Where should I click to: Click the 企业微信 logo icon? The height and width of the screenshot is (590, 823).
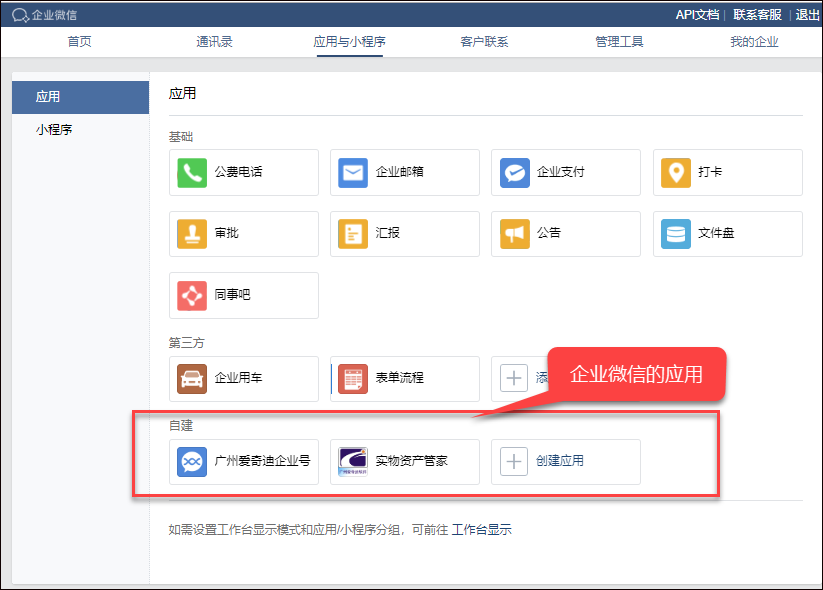(x=20, y=15)
